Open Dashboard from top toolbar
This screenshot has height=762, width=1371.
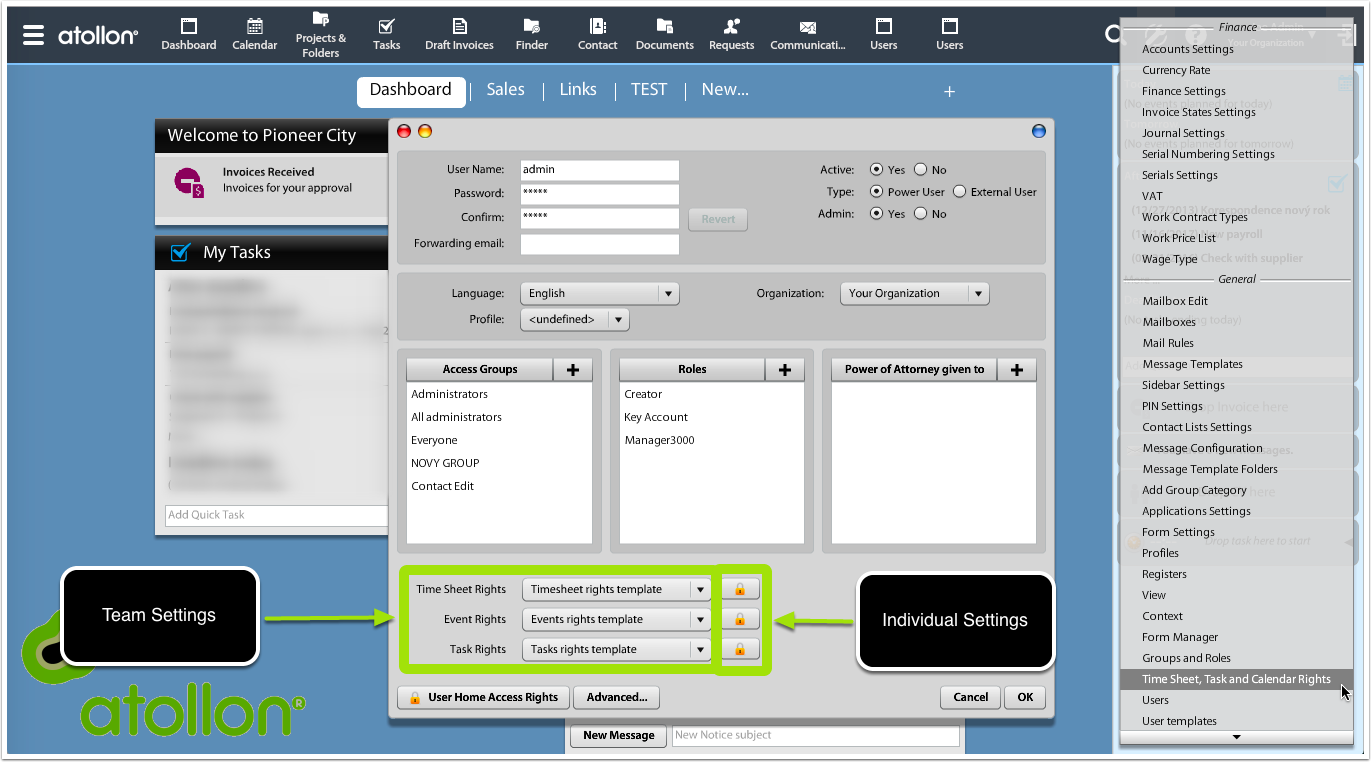[189, 34]
